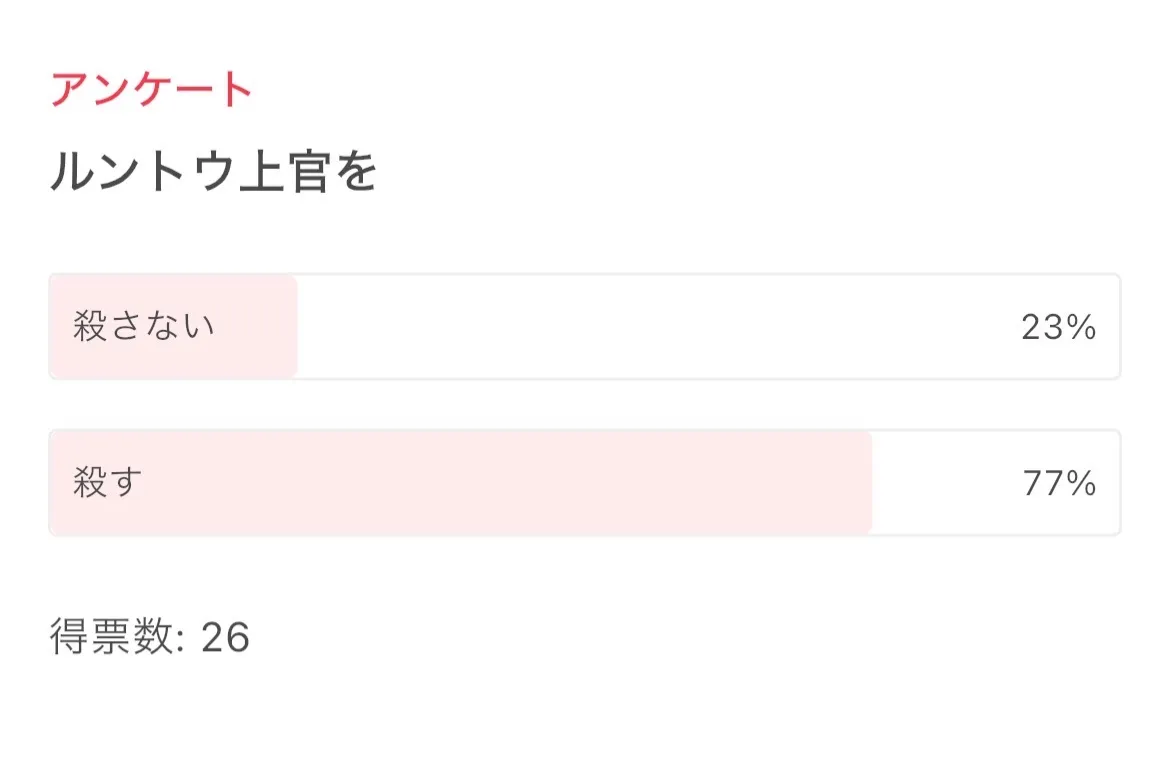This screenshot has width=1170, height=759.
Task: Click the す character in the 殺す option
Action: pos(126,483)
